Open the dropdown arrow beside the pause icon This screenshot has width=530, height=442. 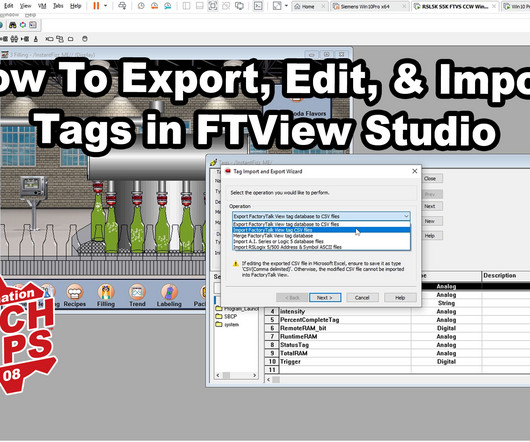[105, 6]
